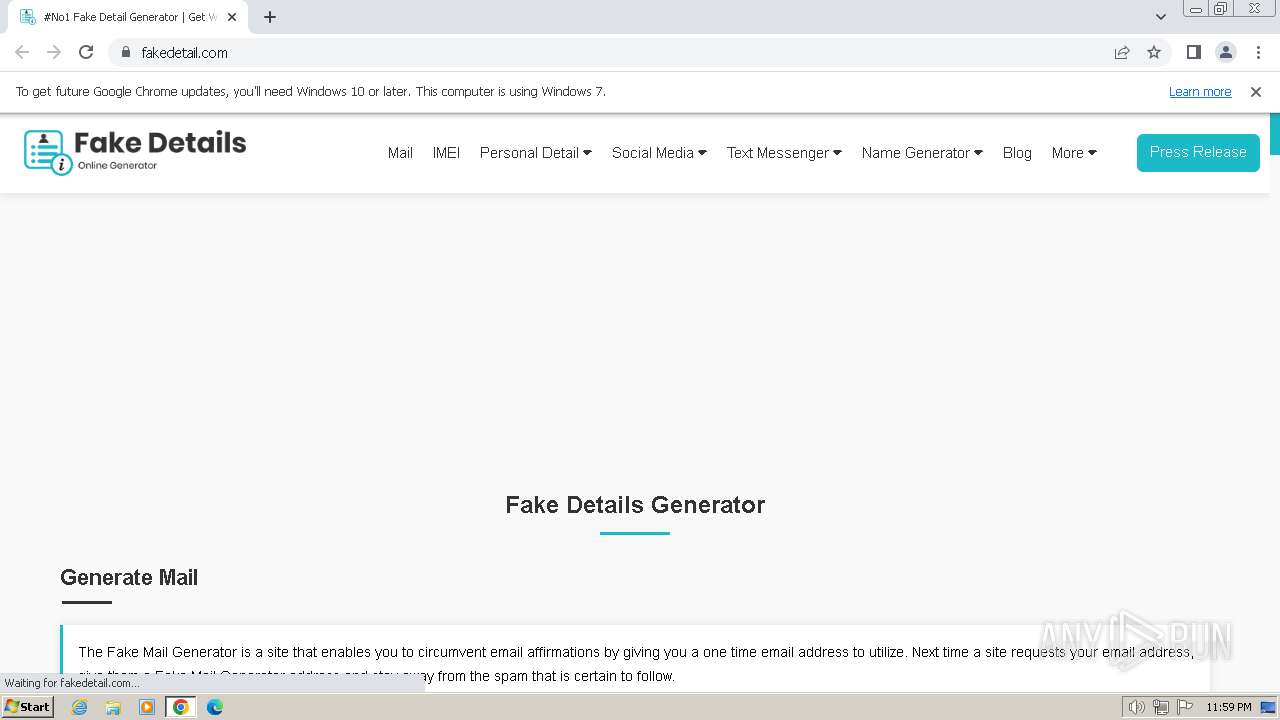Click the Fake Details logo
This screenshot has width=1280, height=720.
tap(135, 152)
